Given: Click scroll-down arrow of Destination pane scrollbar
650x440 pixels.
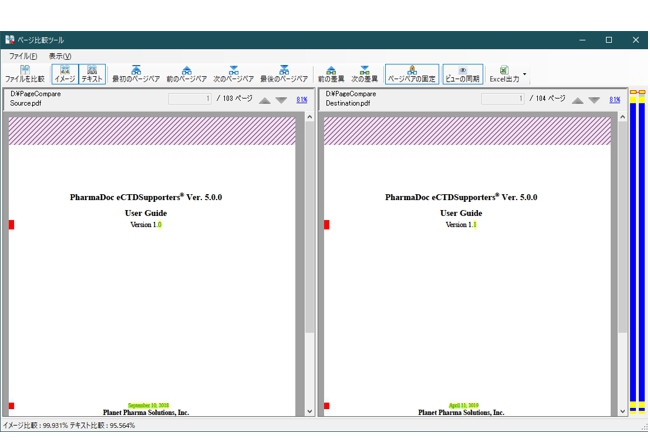Looking at the screenshot, I should (x=623, y=411).
